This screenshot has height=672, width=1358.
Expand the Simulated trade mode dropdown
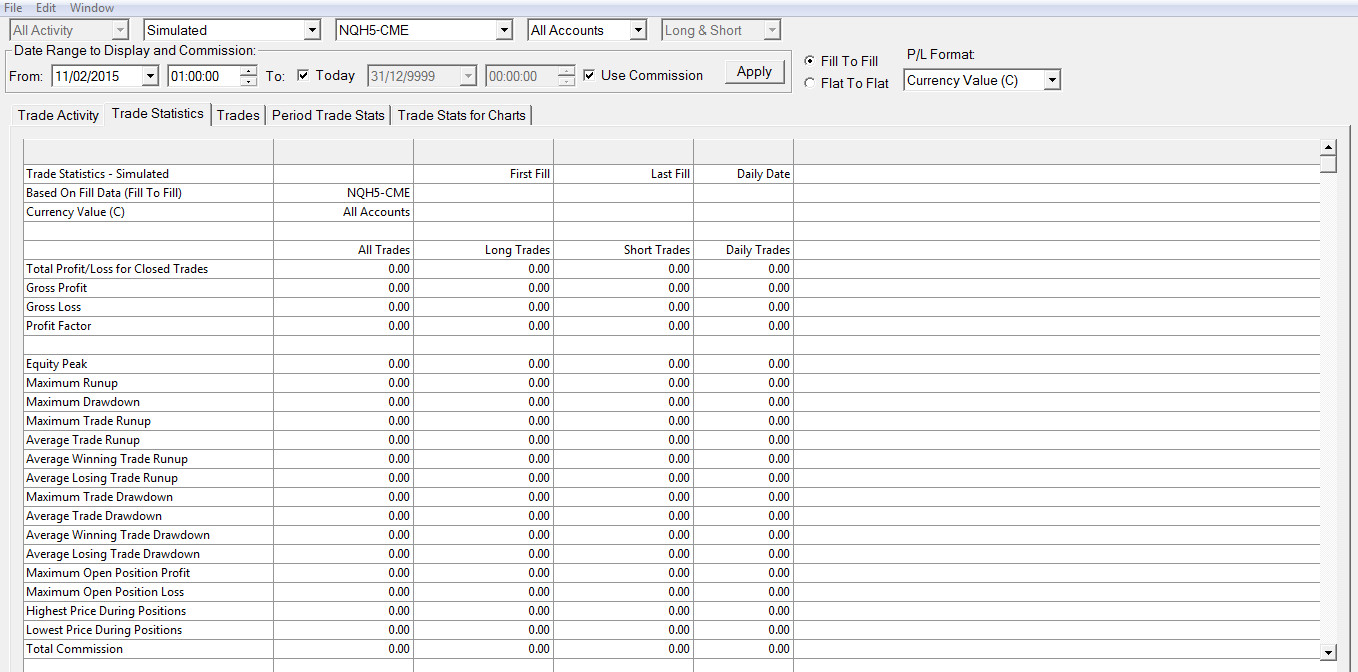pyautogui.click(x=311, y=31)
